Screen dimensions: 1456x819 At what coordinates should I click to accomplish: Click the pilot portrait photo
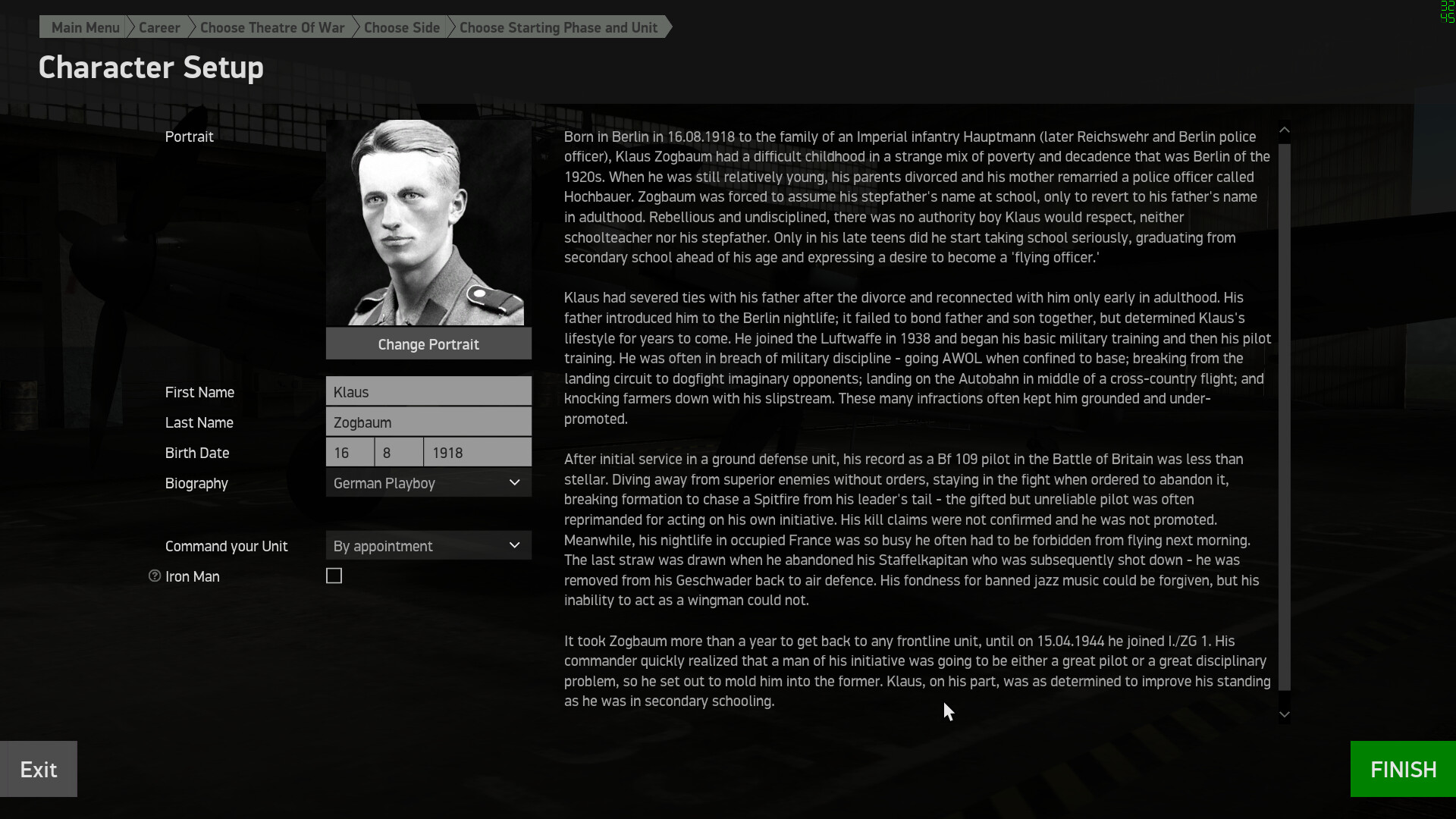[x=428, y=222]
